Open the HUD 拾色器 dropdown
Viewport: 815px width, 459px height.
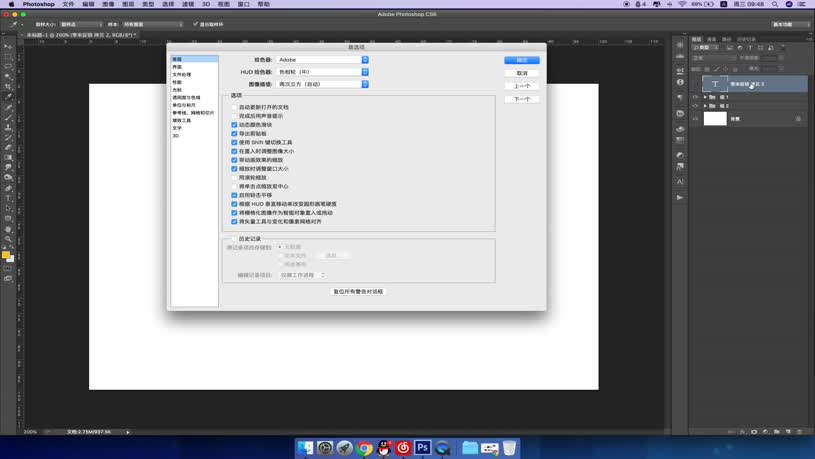coord(322,72)
